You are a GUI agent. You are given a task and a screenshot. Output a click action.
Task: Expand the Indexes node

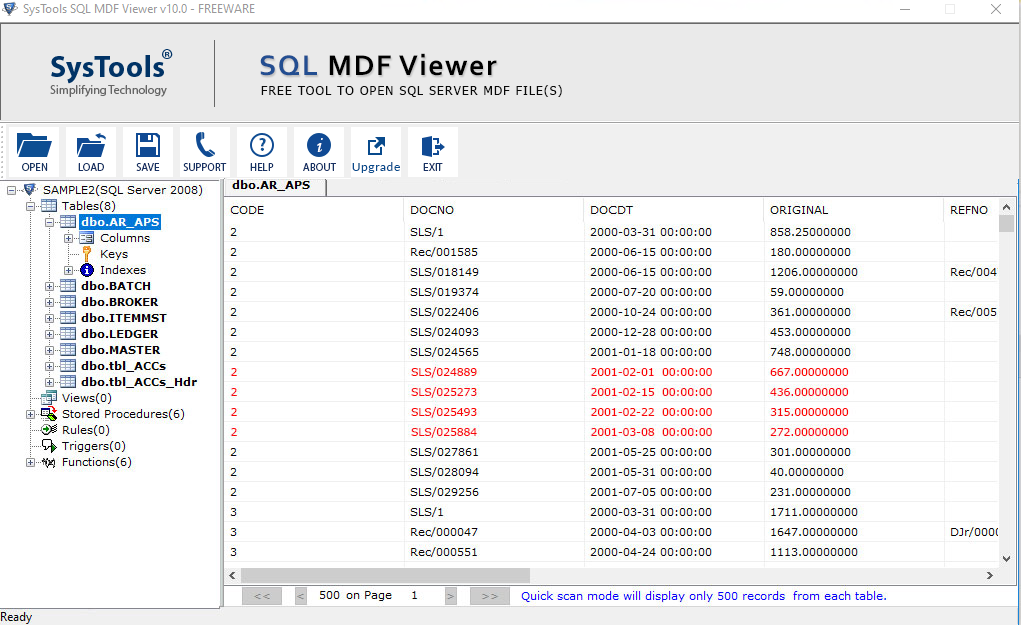(68, 270)
